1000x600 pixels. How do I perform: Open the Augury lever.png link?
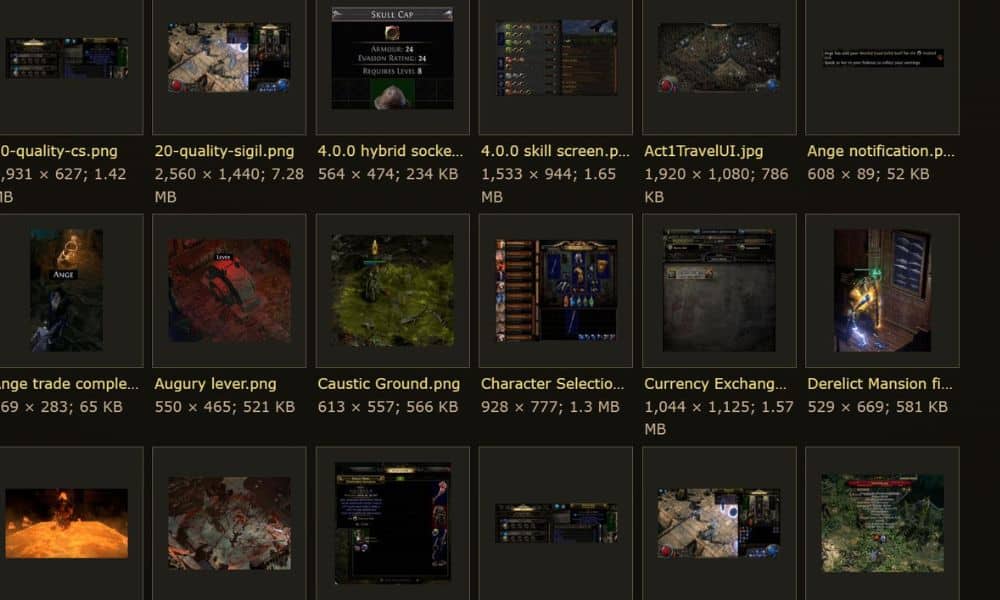point(216,384)
